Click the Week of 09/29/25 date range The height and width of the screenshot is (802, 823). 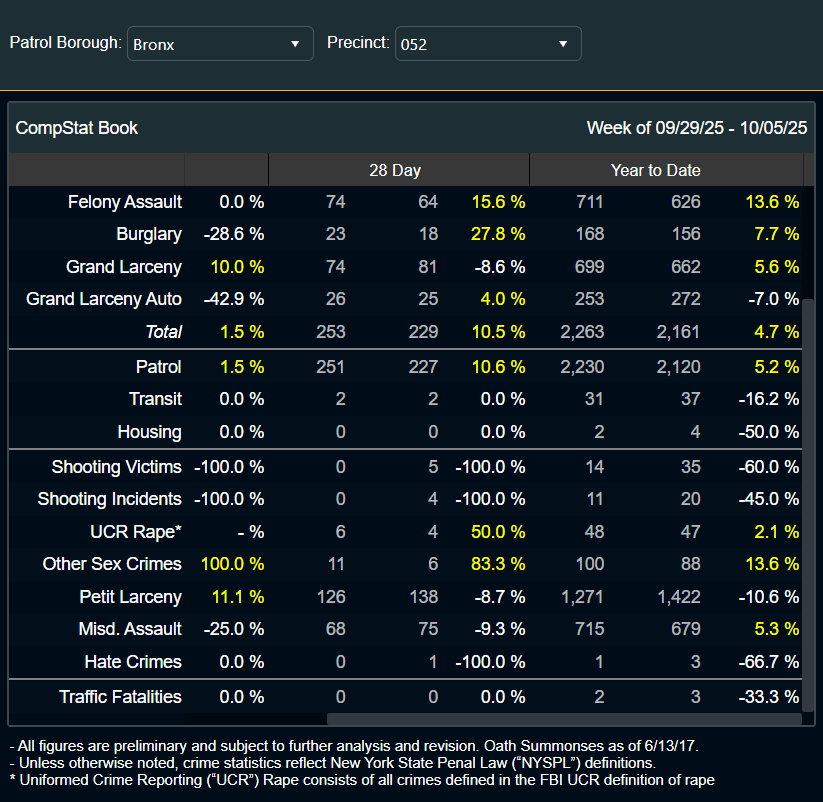696,128
